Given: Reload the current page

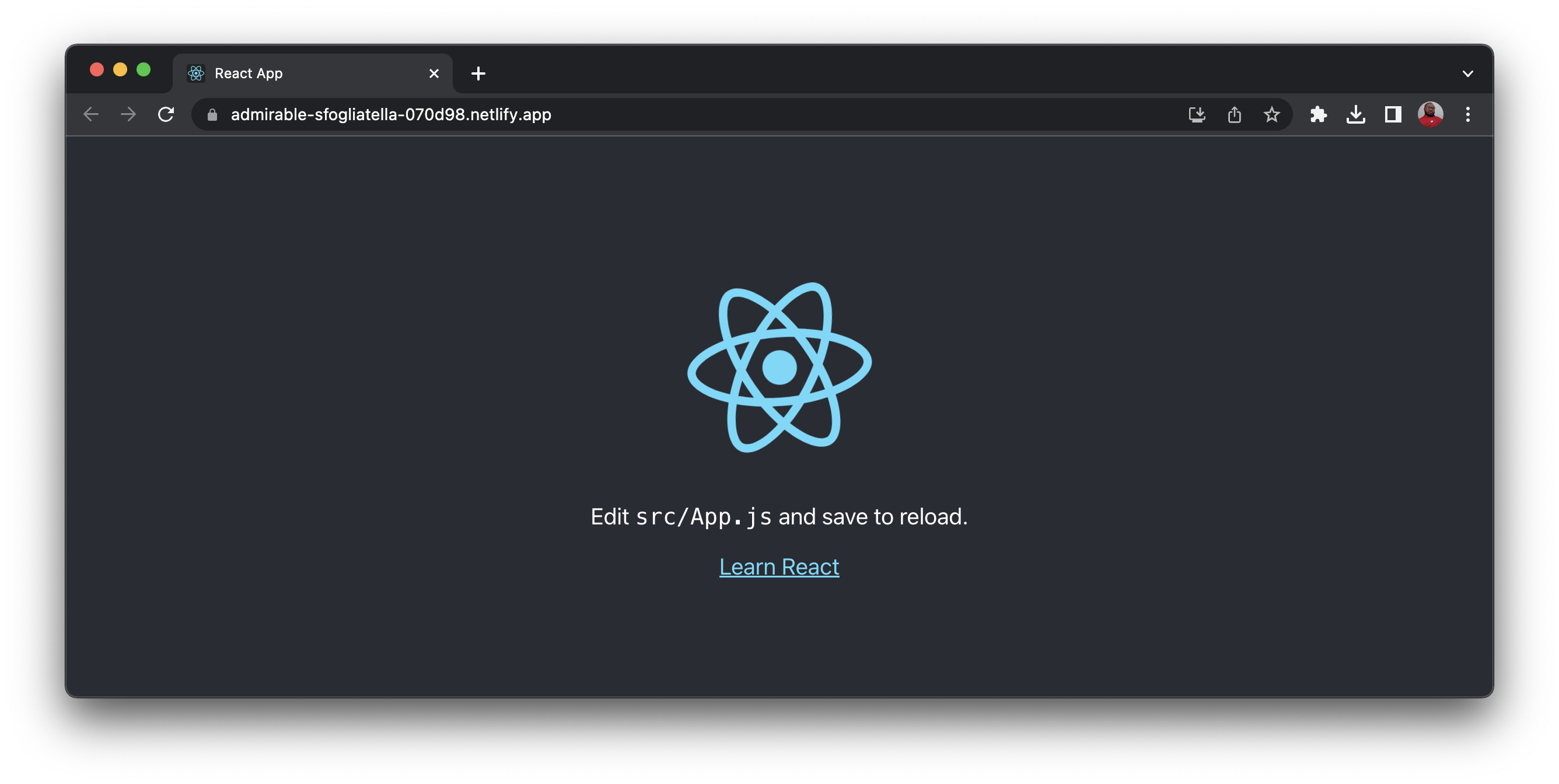Looking at the screenshot, I should point(166,114).
